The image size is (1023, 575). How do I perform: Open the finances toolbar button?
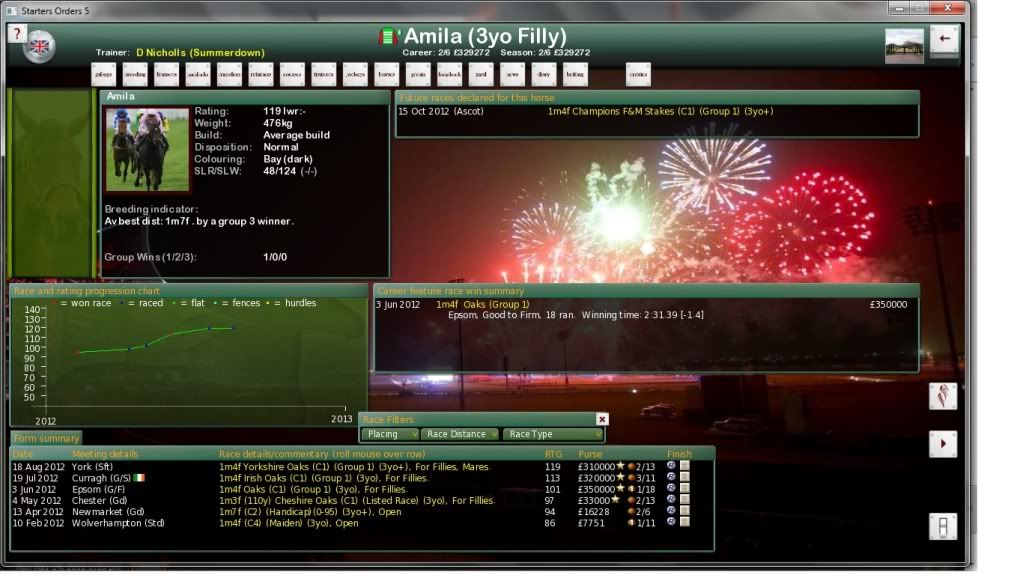166,74
